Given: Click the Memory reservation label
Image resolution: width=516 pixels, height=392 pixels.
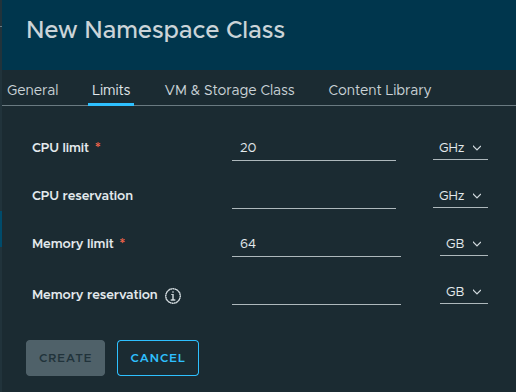Looking at the screenshot, I should pos(95,295).
